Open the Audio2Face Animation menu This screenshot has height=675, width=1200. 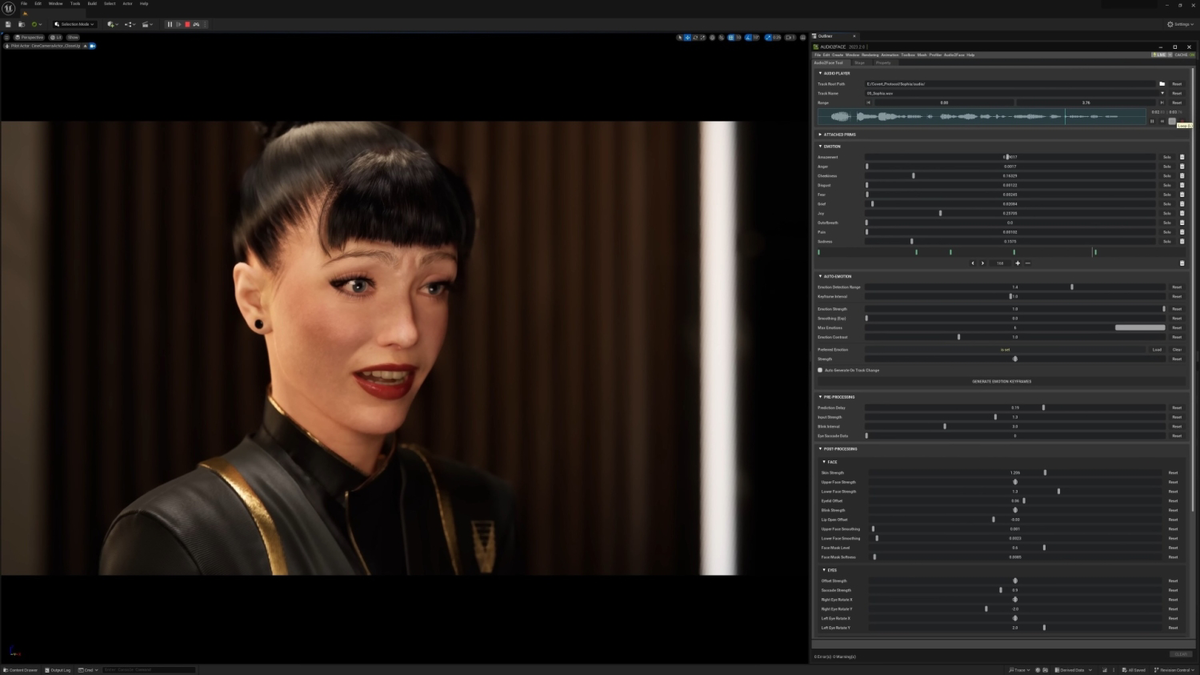890,55
